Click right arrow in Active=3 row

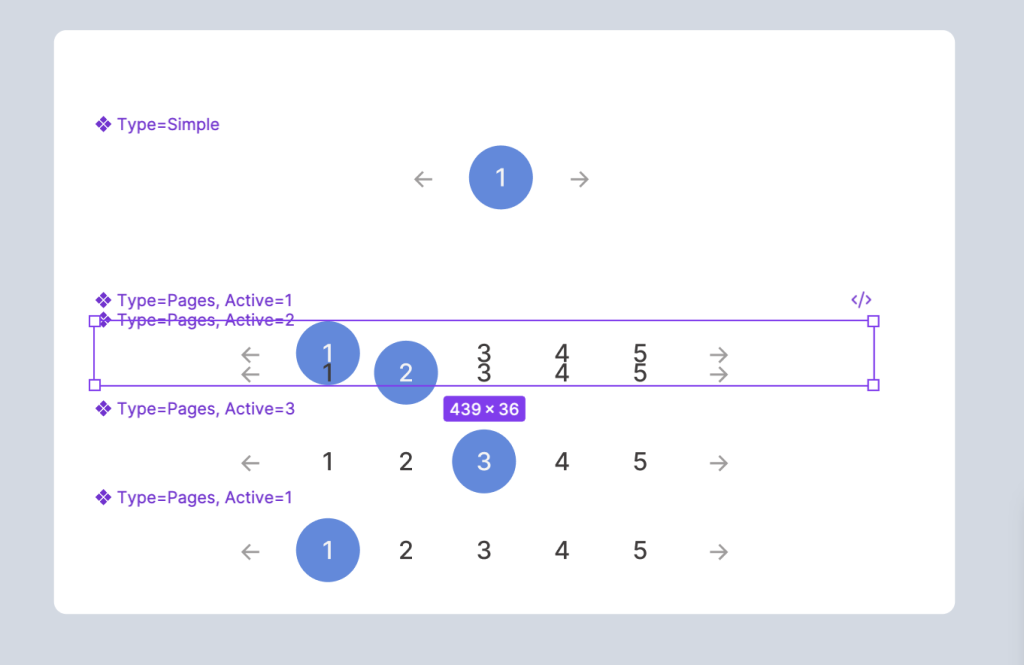coord(718,463)
